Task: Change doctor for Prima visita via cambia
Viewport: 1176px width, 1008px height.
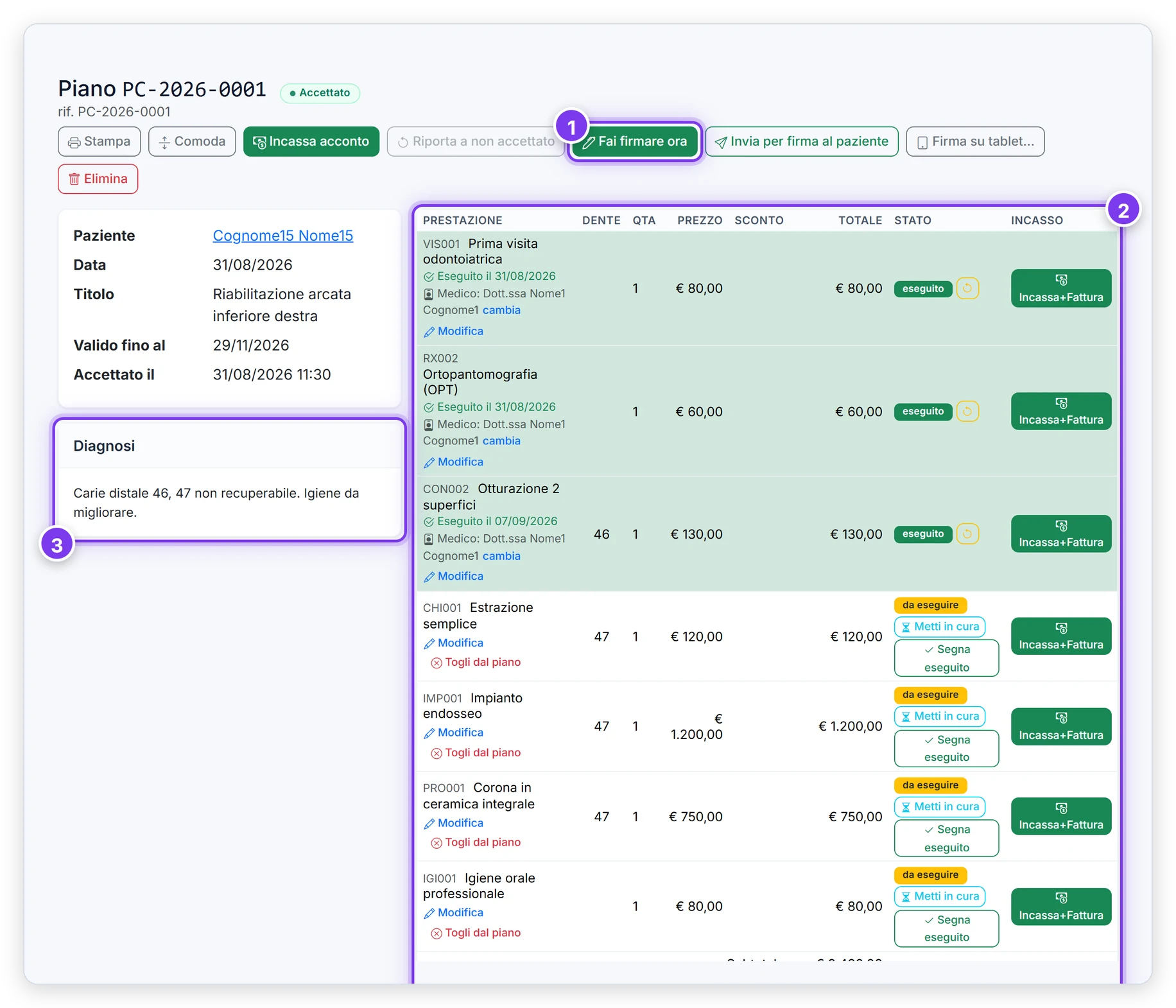Action: tap(501, 310)
